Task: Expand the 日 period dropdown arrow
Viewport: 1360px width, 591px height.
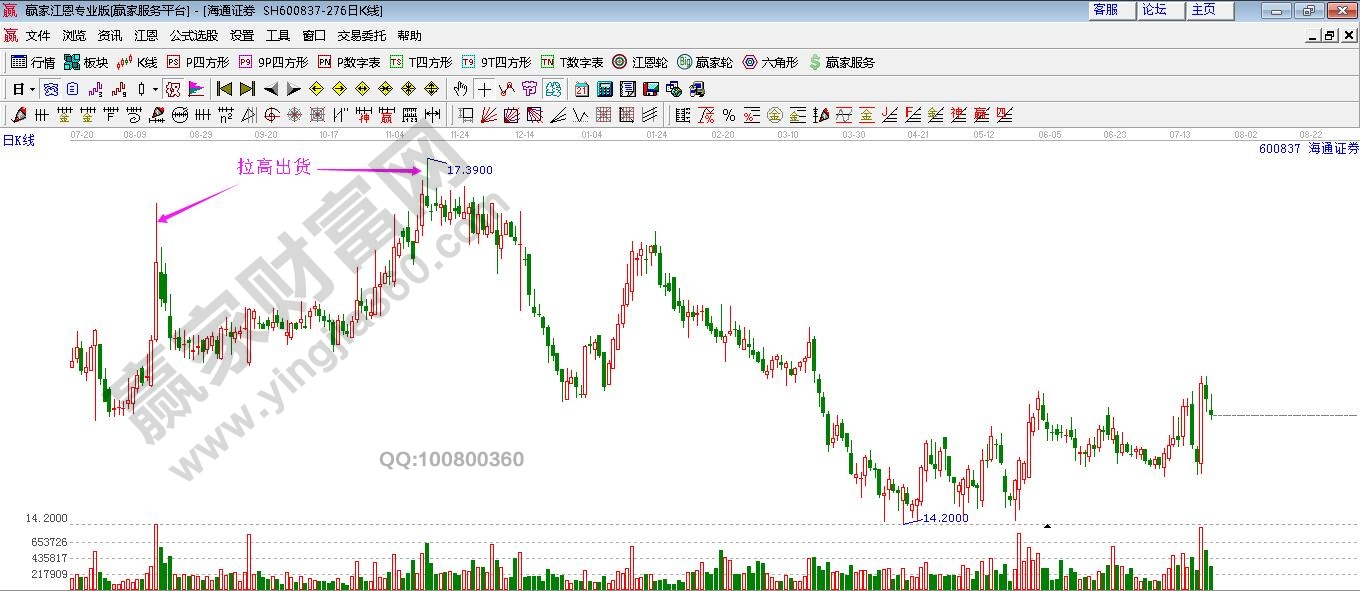Action: (32, 89)
